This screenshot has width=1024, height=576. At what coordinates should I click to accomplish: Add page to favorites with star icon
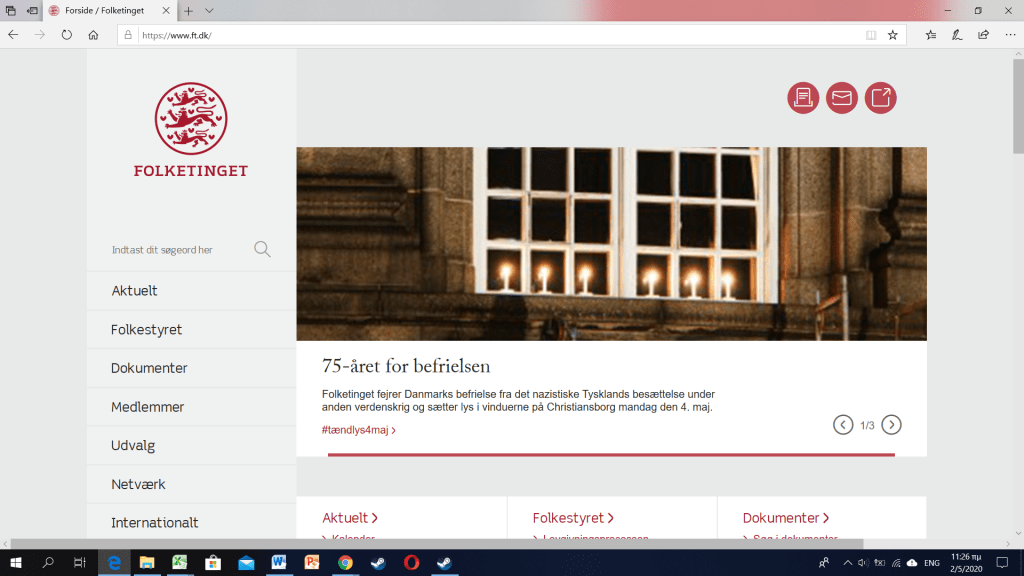[893, 34]
